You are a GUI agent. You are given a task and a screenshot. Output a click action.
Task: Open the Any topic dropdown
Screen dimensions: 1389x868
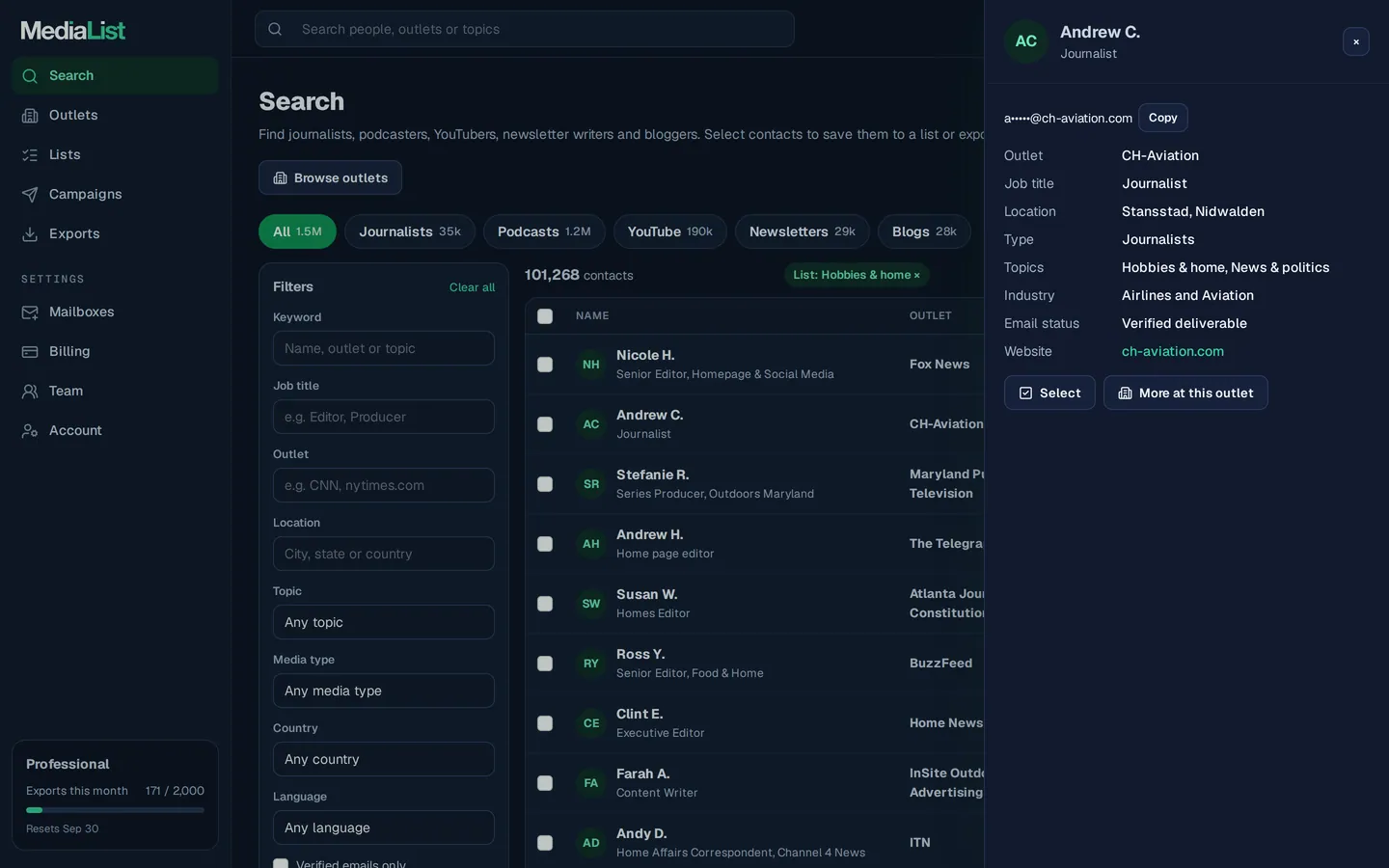click(384, 622)
